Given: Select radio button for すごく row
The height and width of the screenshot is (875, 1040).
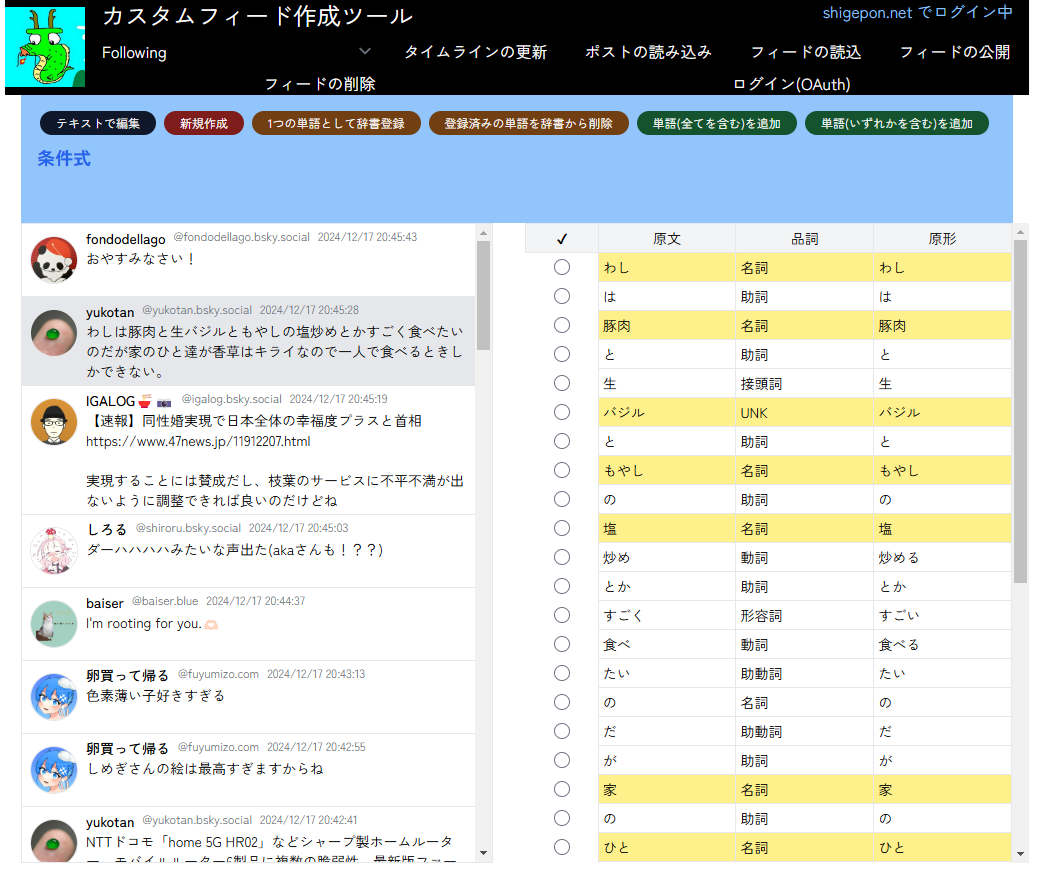Looking at the screenshot, I should [x=562, y=615].
